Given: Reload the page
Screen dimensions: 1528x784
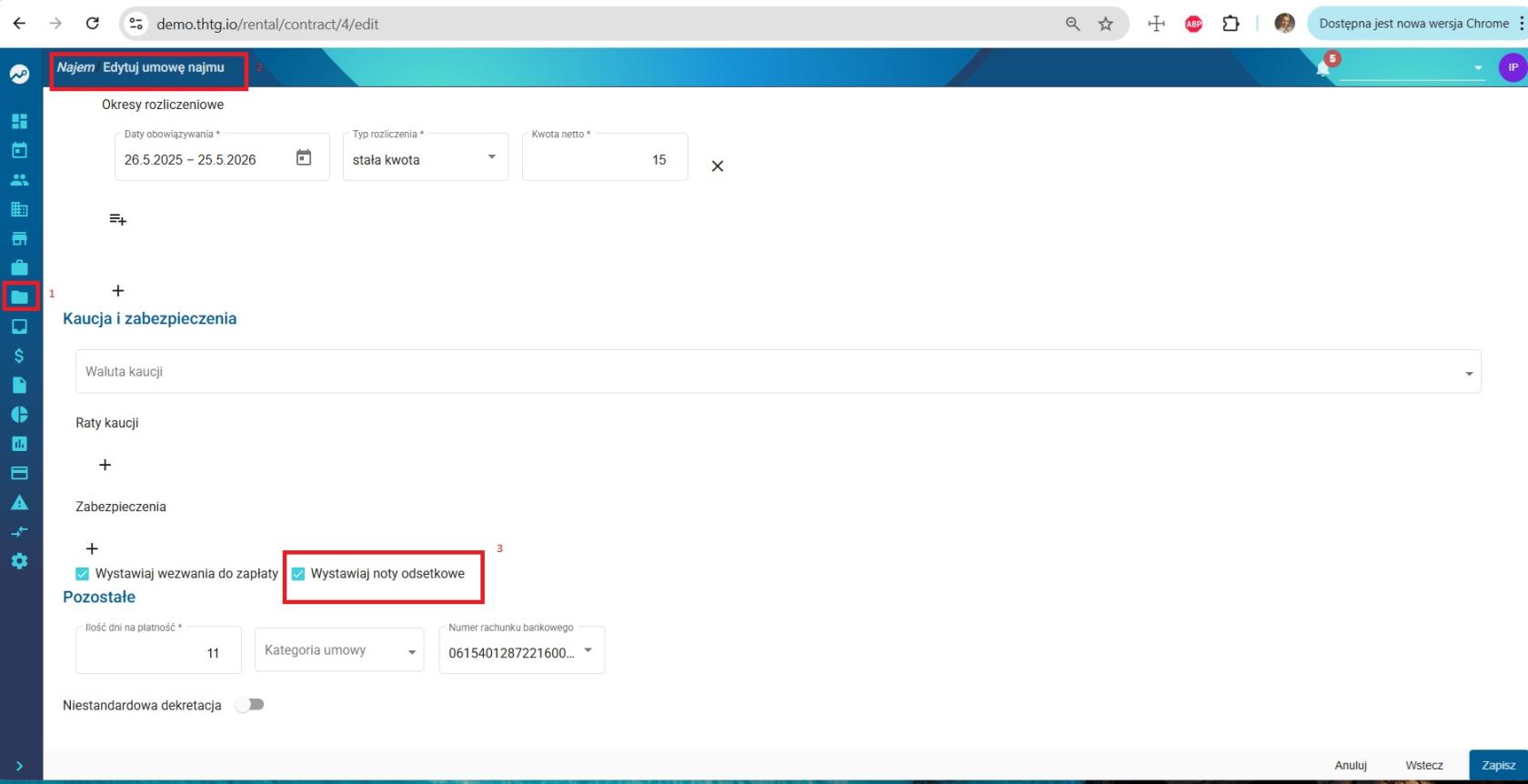Looking at the screenshot, I should tap(92, 24).
